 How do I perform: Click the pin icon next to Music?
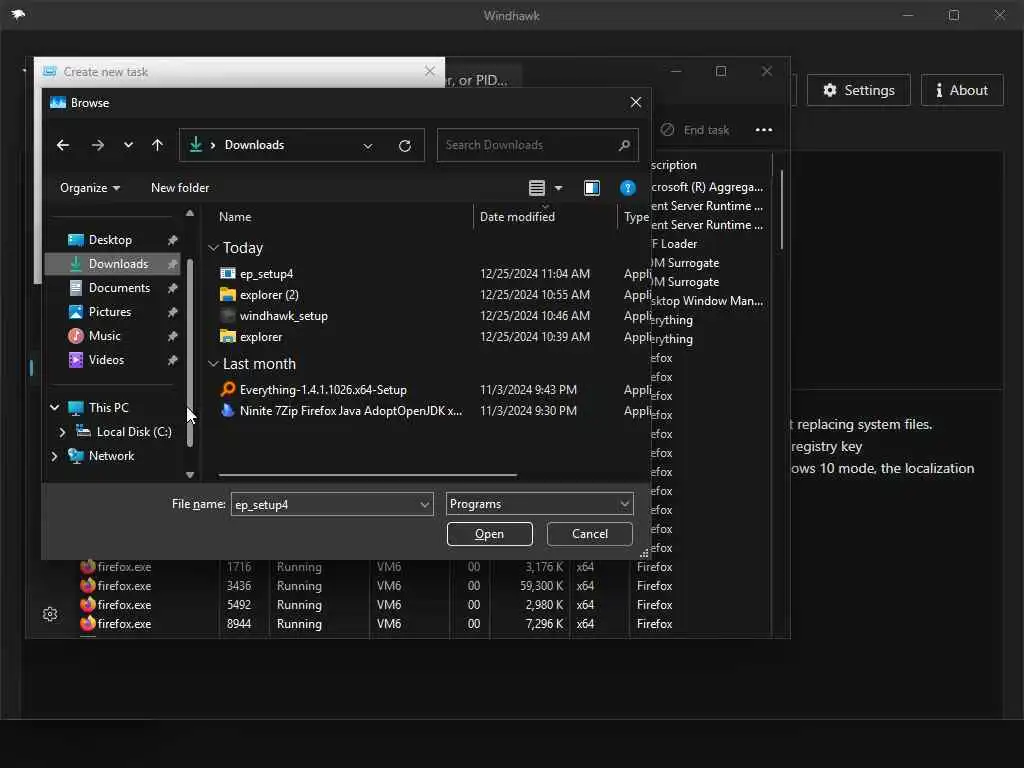pos(172,336)
